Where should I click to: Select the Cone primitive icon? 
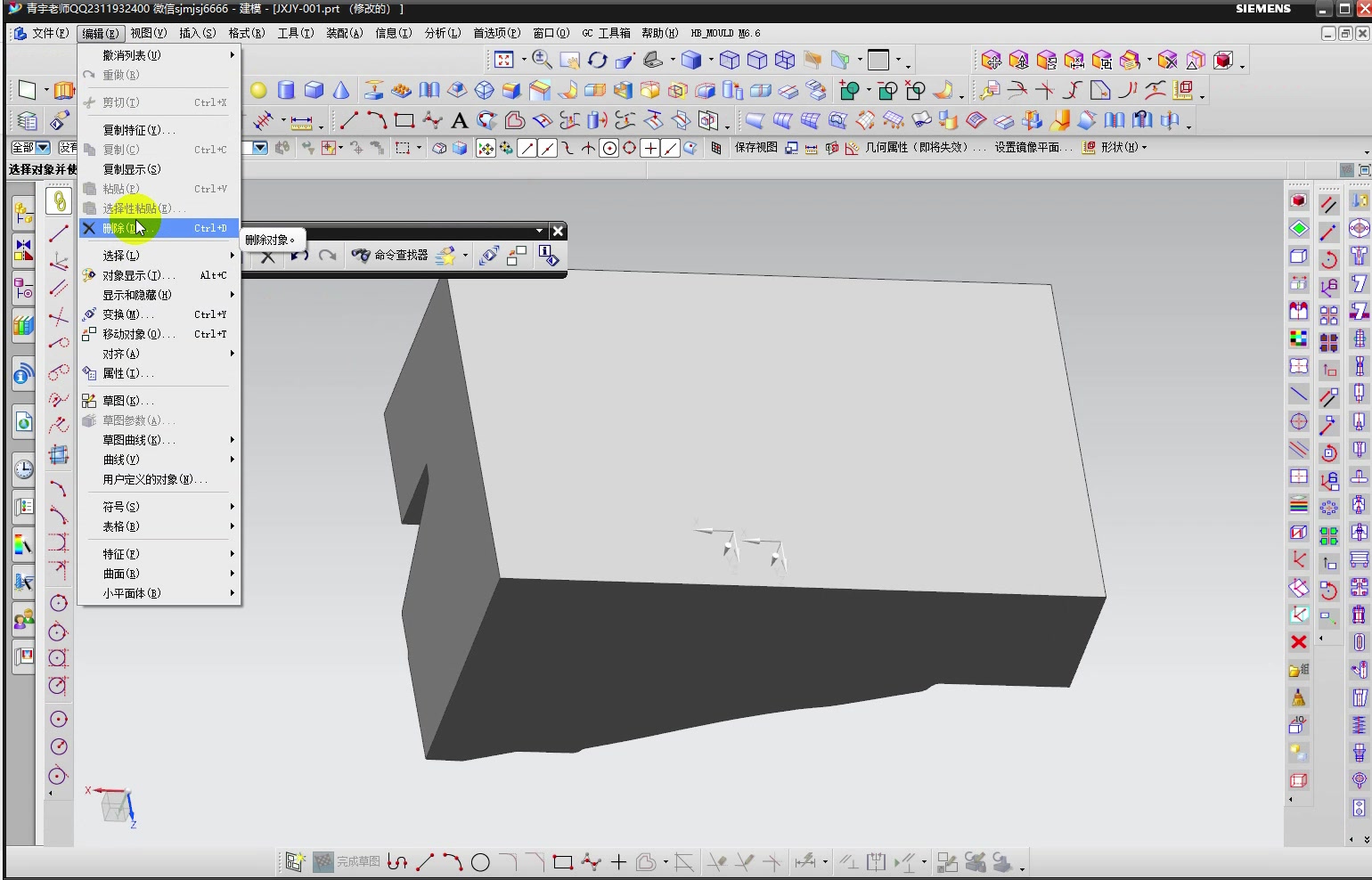[x=341, y=90]
